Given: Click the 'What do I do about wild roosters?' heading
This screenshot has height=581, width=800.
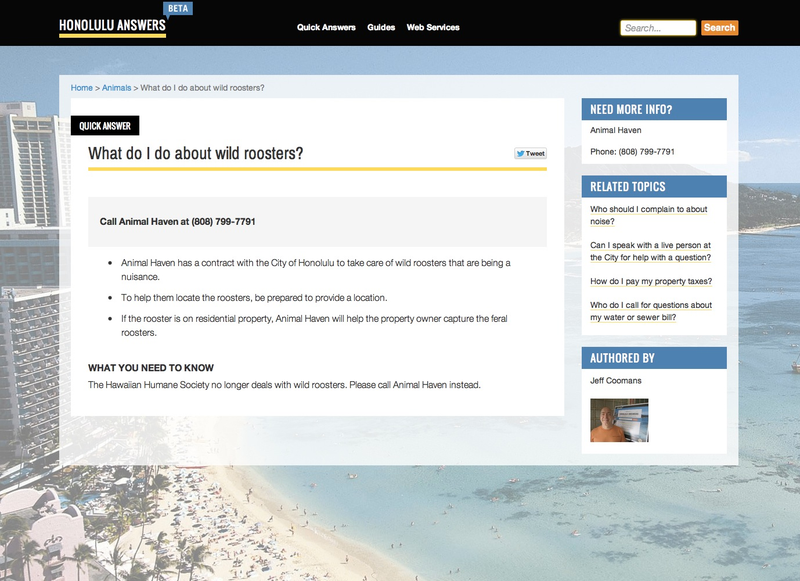Looking at the screenshot, I should point(195,153).
